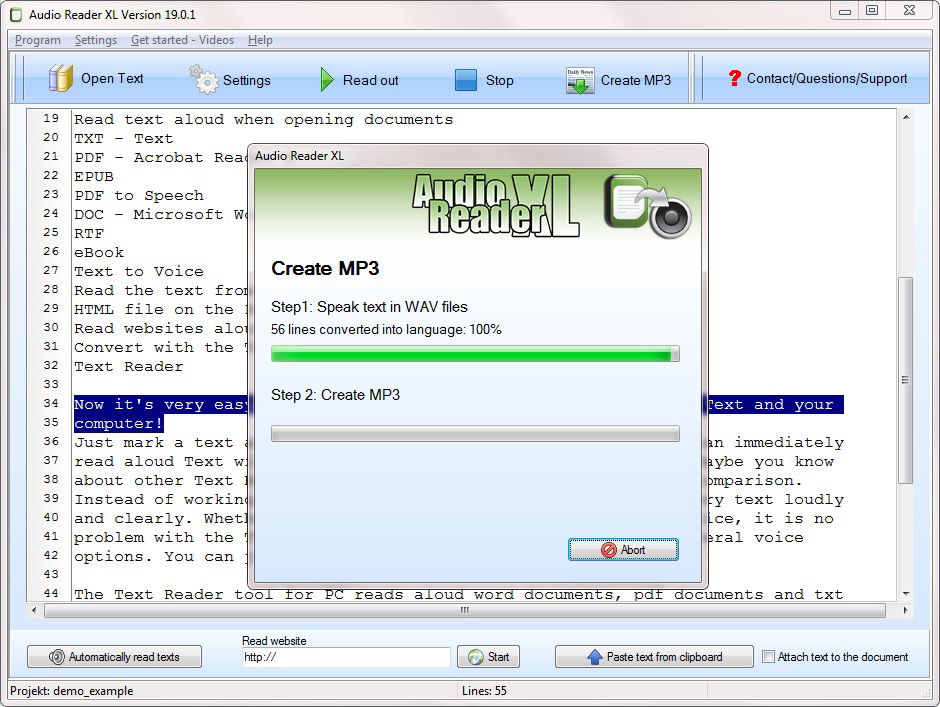Screen dimensions: 940x707
Task: Click the 'TXT – Text' line
Action: (123, 139)
